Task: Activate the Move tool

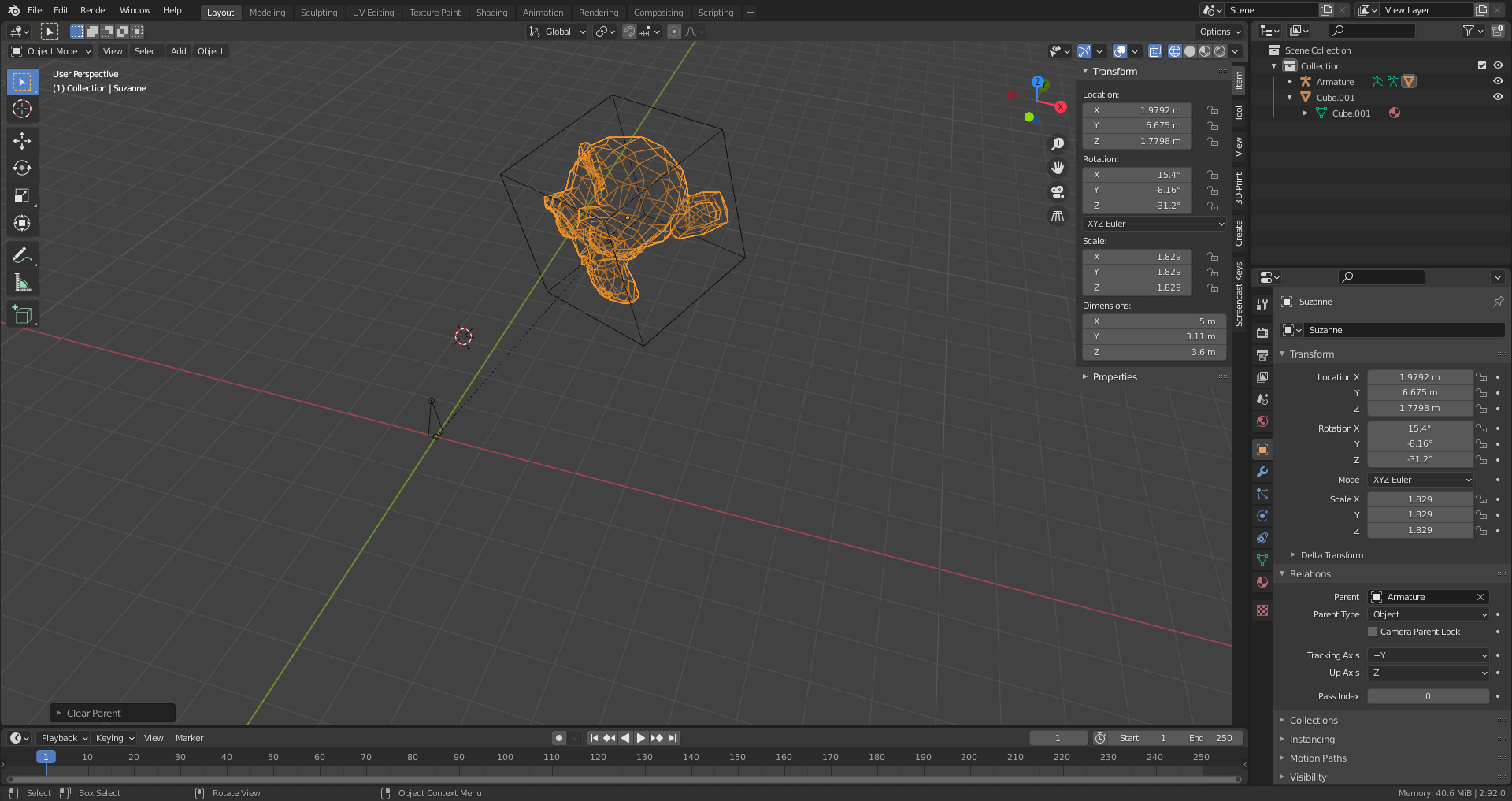Action: [x=22, y=140]
